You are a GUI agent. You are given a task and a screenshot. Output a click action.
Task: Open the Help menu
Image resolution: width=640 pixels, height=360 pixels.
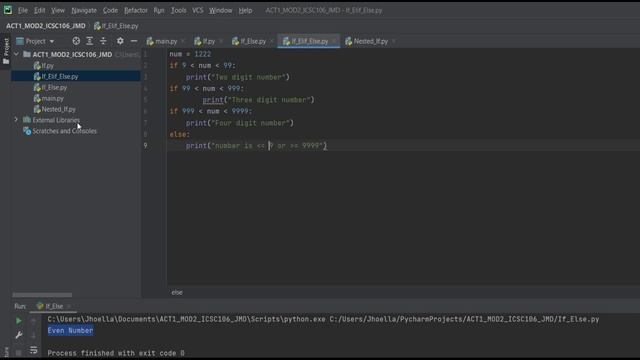click(245, 10)
